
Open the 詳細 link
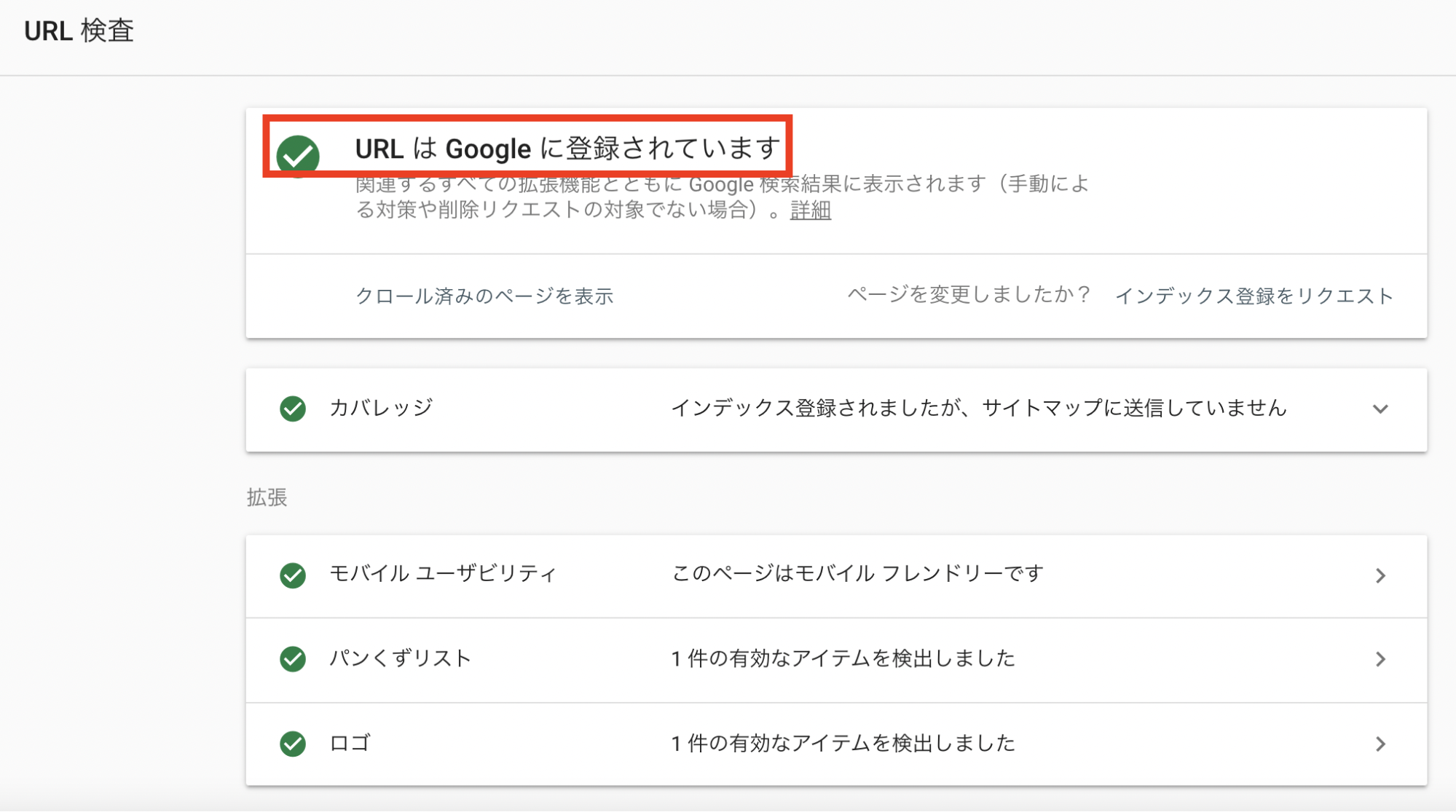[x=811, y=210]
